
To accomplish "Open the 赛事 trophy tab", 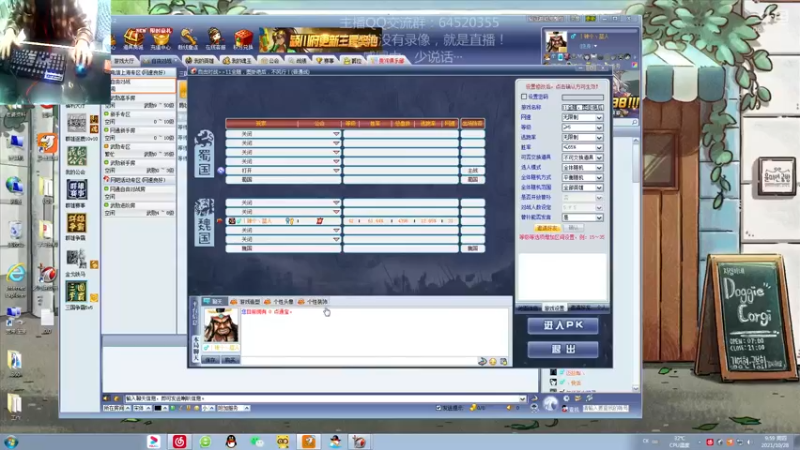I will [x=325, y=61].
